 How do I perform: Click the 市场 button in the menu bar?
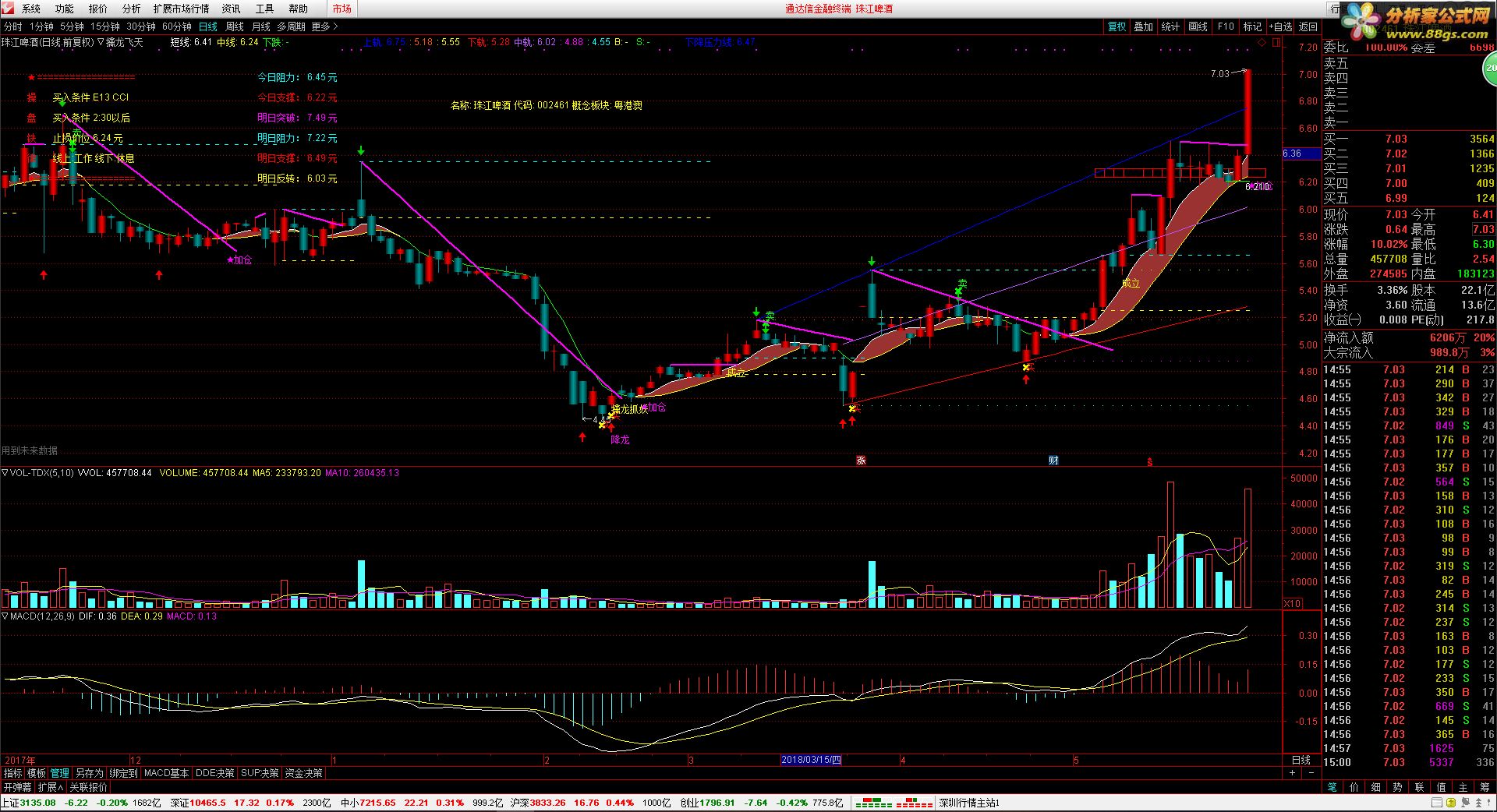click(x=342, y=9)
